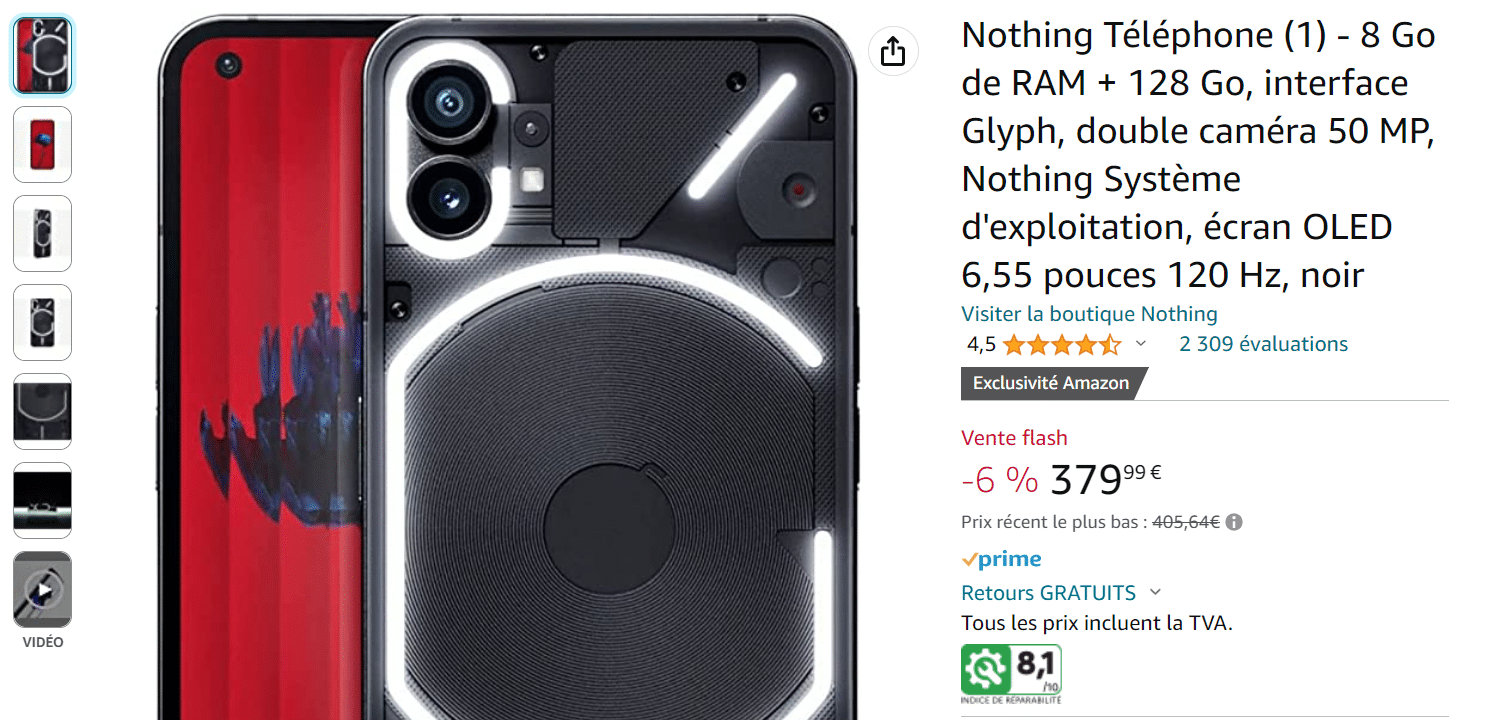Select the fourth thumbnail of glyph back
Viewport: 1486px width, 720px height.
pos(42,323)
